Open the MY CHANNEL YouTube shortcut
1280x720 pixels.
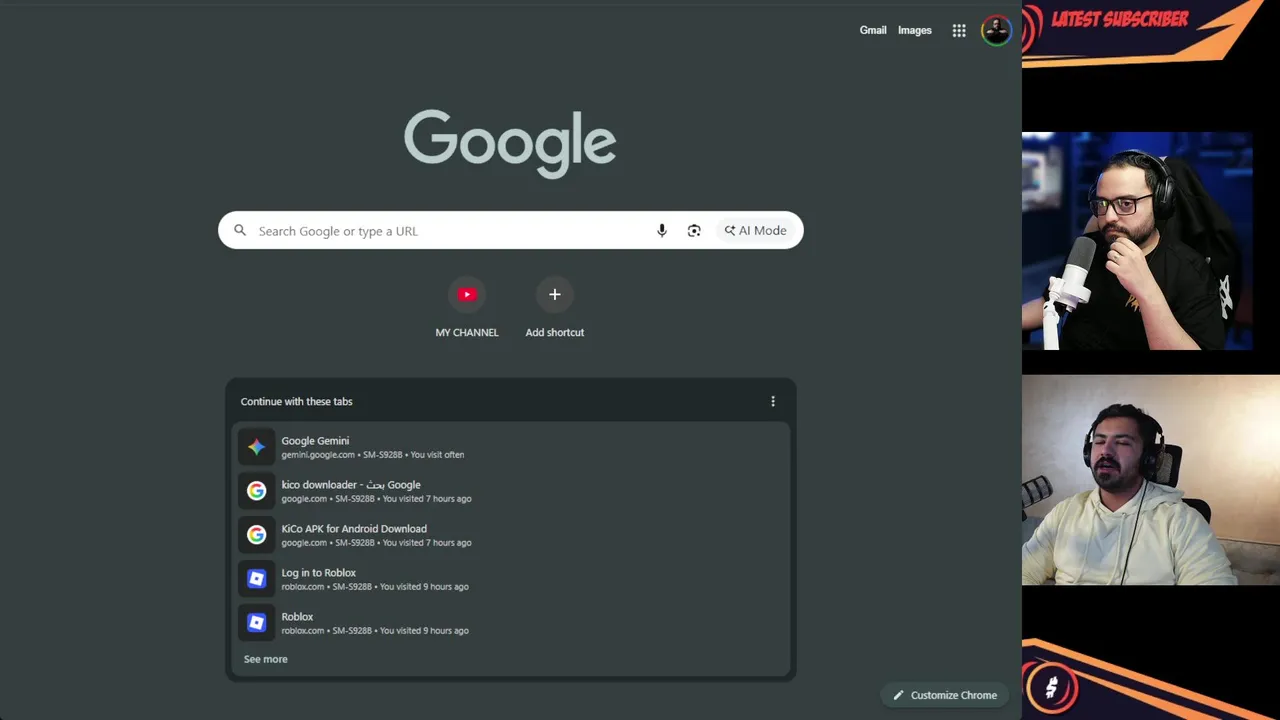tap(467, 308)
